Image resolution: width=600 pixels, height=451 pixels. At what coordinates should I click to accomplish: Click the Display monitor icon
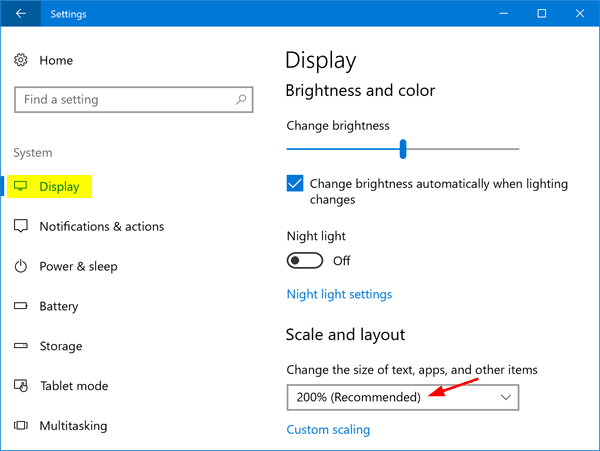coord(21,187)
